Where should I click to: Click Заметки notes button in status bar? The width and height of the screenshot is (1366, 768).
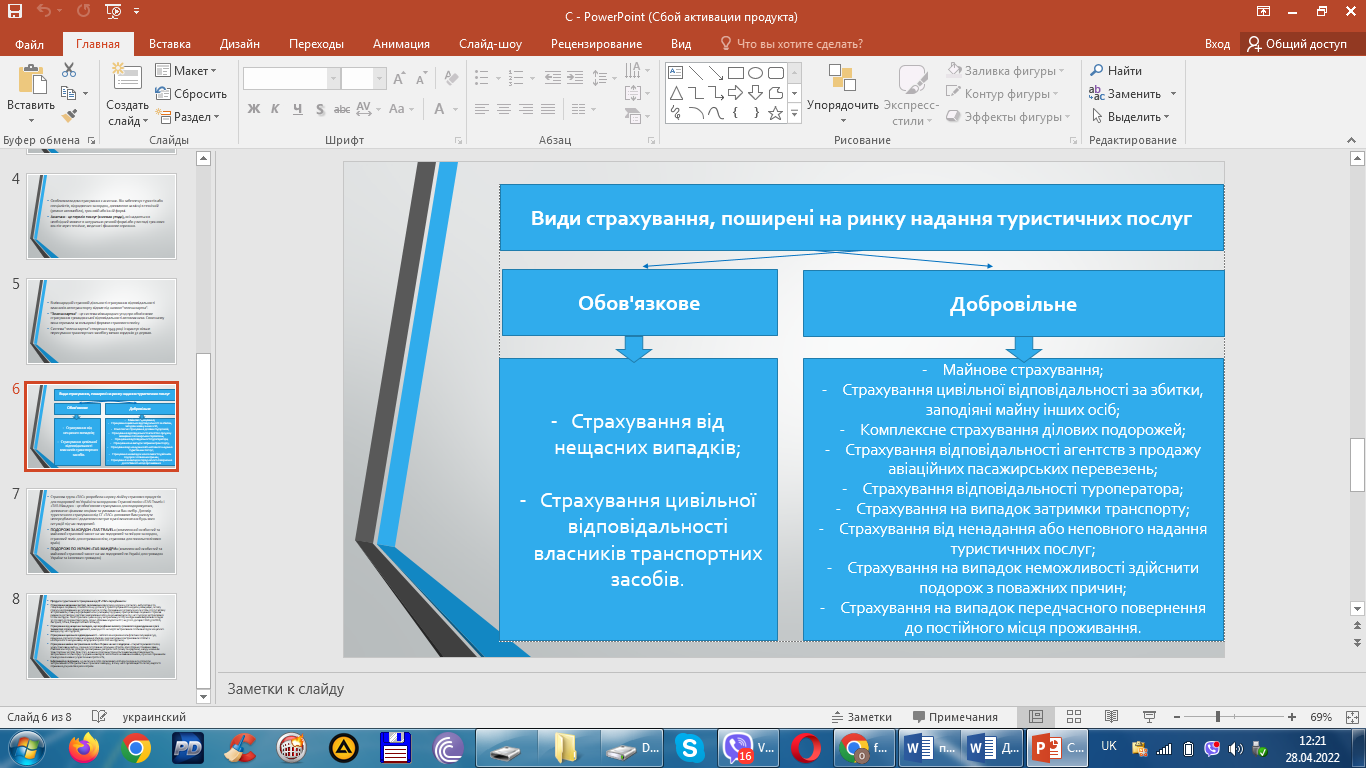[x=862, y=717]
